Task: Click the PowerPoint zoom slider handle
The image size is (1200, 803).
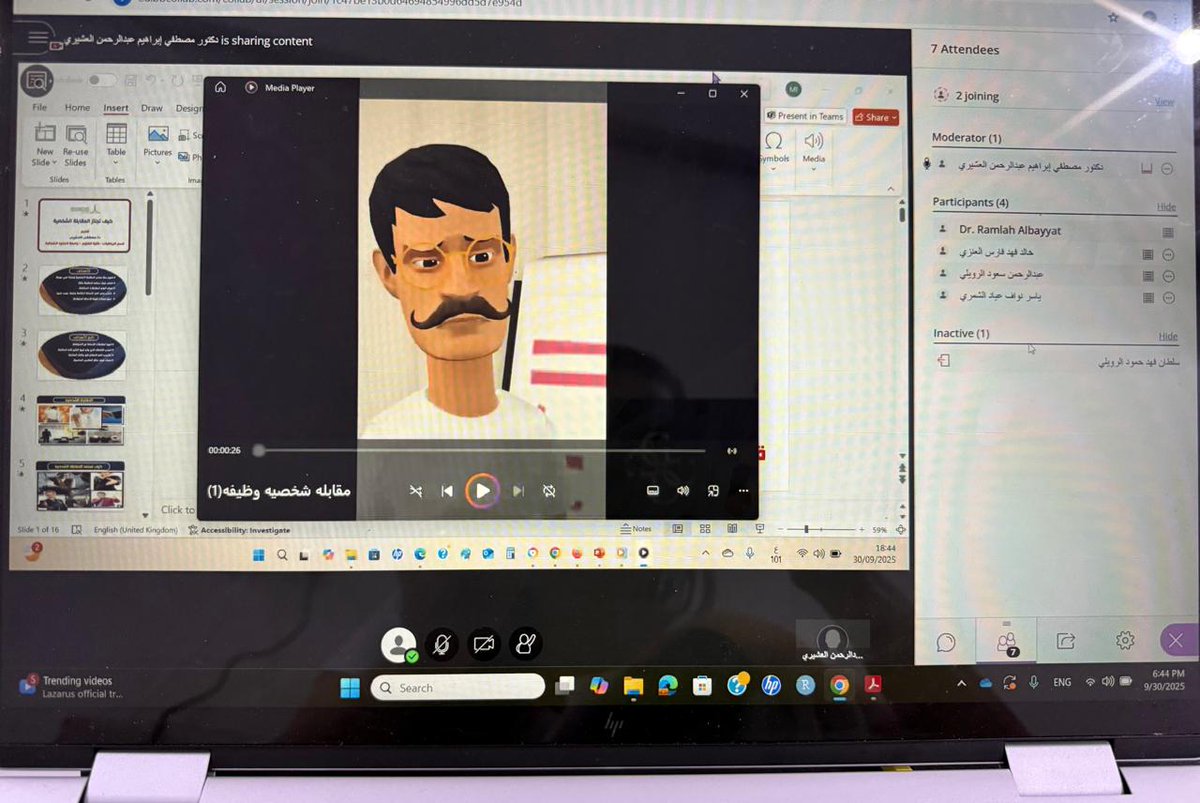Action: click(807, 529)
